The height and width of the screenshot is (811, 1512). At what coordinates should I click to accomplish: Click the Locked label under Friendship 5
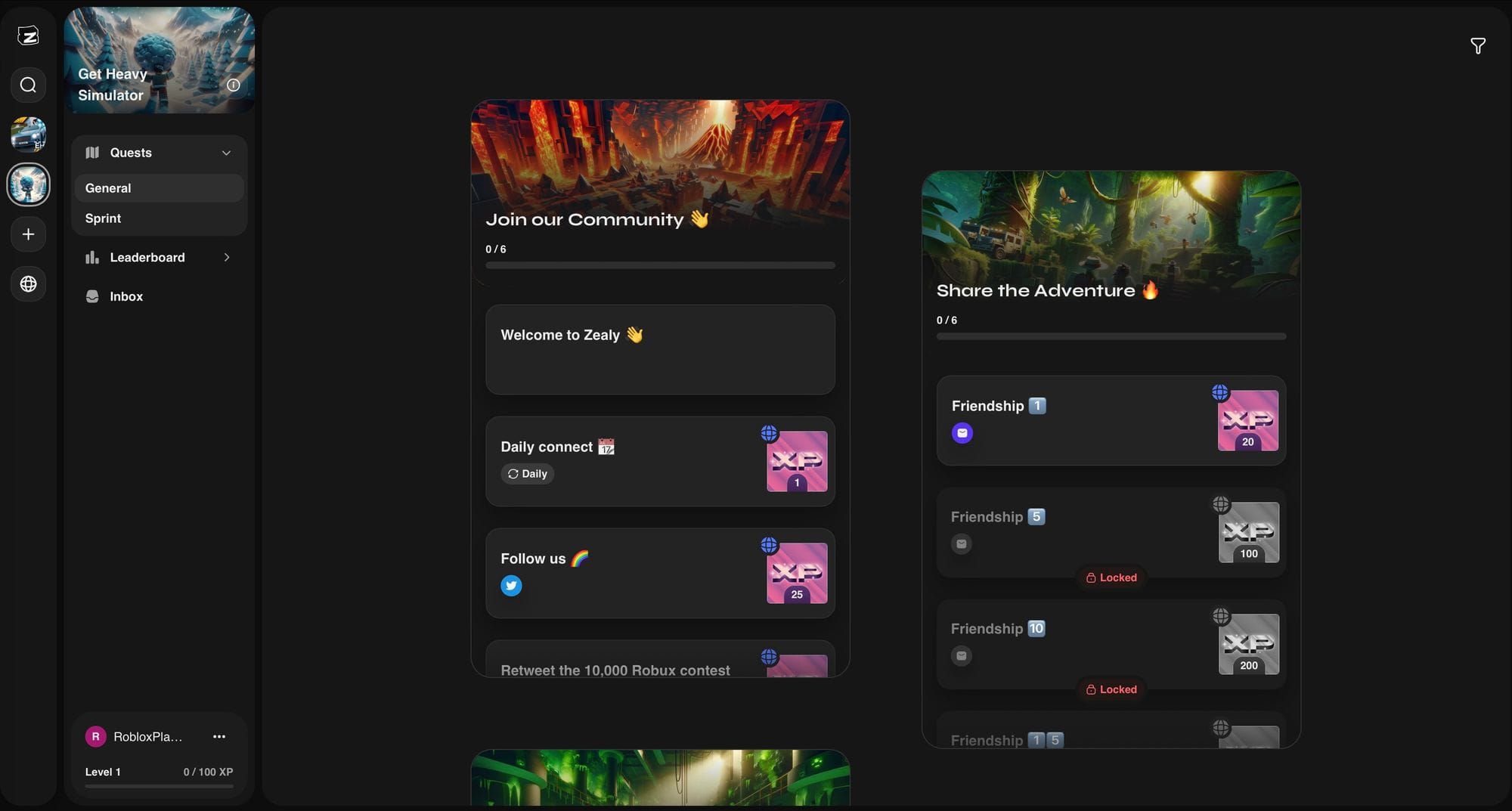[x=1111, y=577]
